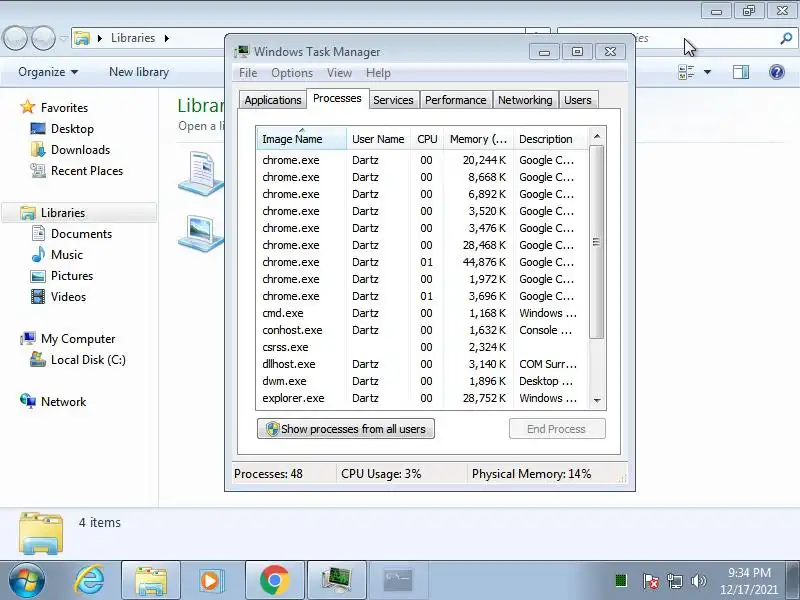This screenshot has height=600, width=800.
Task: Click the green CPU meter tray icon
Action: (621, 581)
